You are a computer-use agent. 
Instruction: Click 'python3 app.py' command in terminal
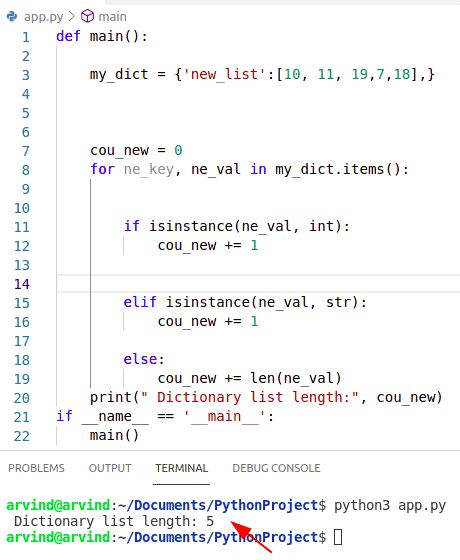[390, 505]
